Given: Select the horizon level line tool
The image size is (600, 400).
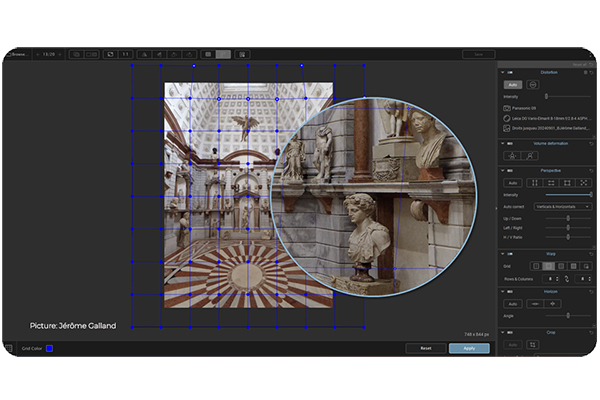Looking at the screenshot, I should coord(535,304).
